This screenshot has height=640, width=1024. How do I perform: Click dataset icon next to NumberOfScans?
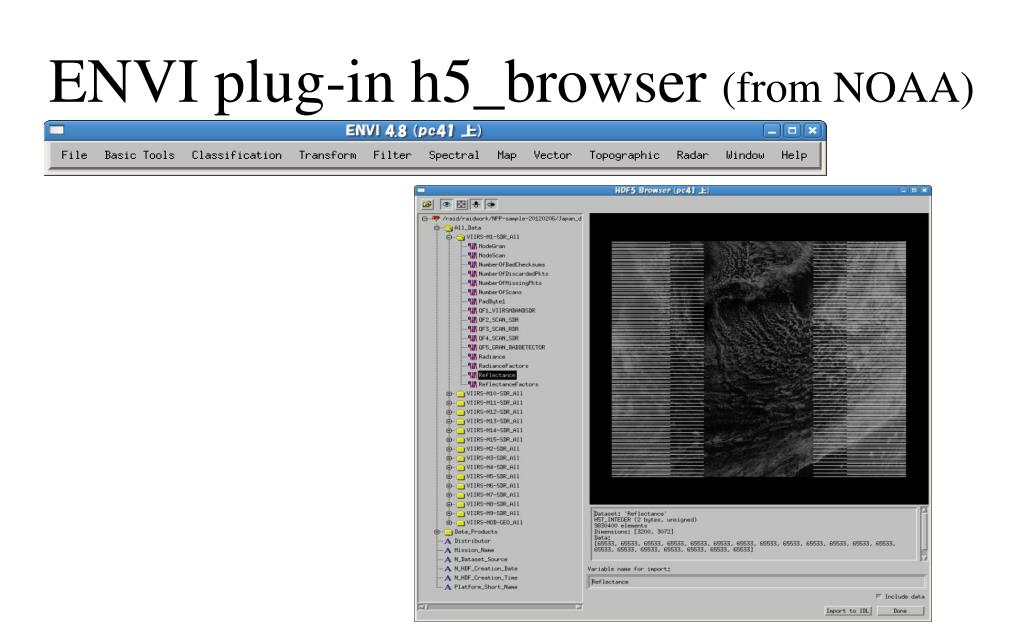[x=473, y=292]
